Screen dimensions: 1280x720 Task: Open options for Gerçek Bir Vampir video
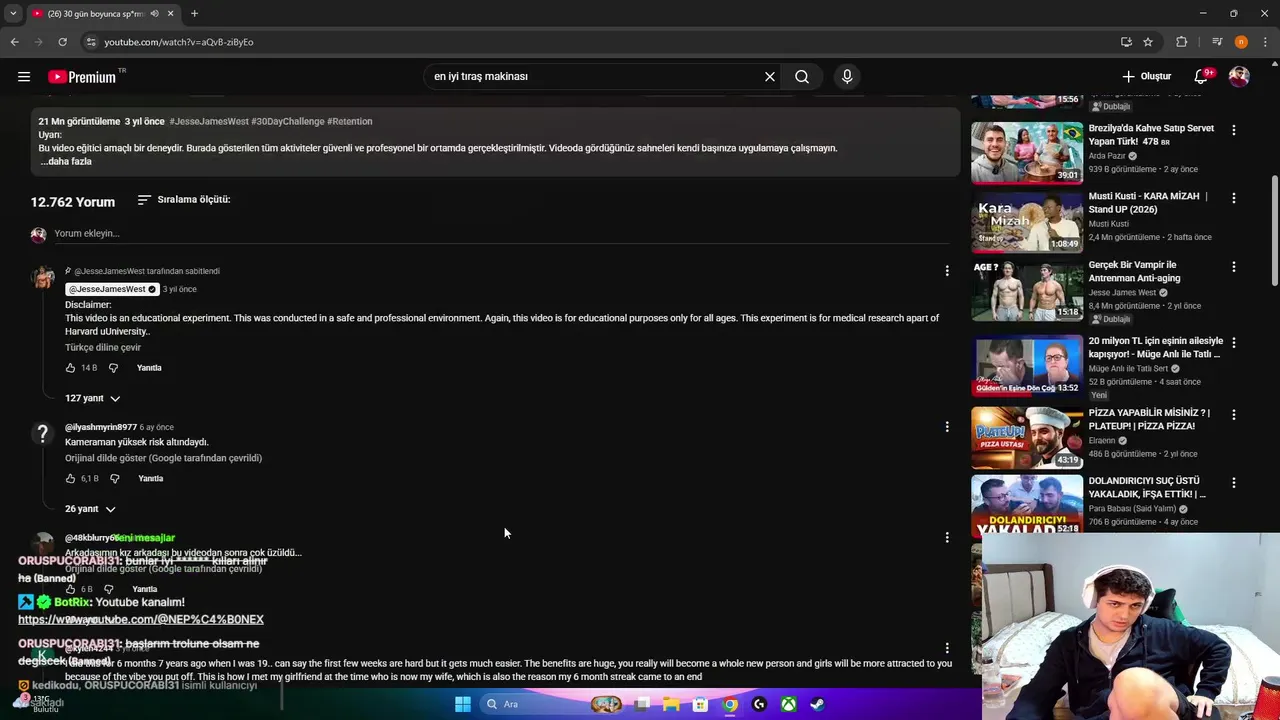point(1234,267)
